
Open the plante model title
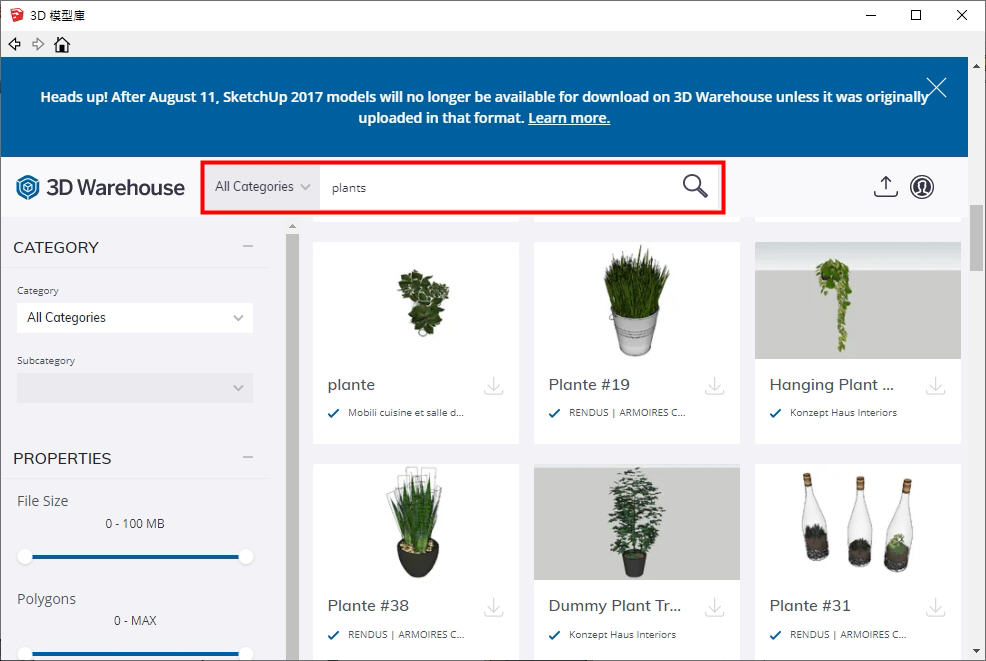pyautogui.click(x=351, y=385)
